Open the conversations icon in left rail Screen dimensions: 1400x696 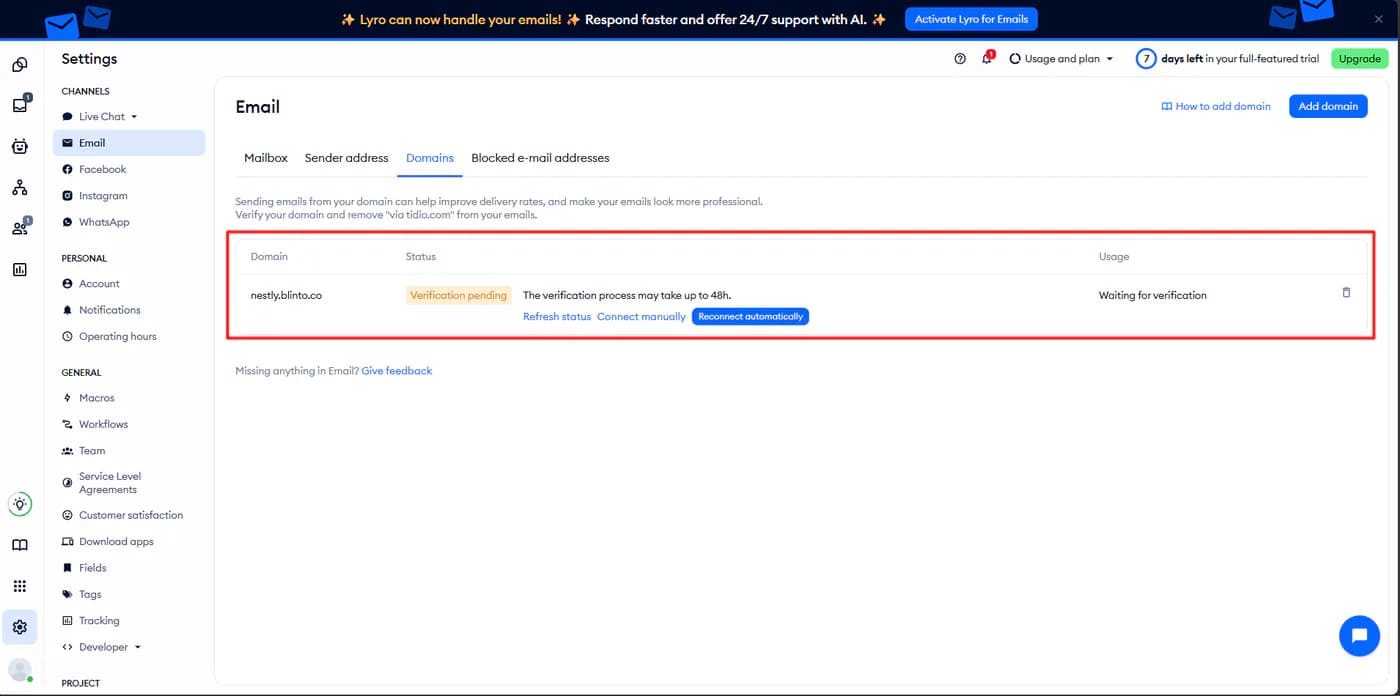click(x=19, y=65)
